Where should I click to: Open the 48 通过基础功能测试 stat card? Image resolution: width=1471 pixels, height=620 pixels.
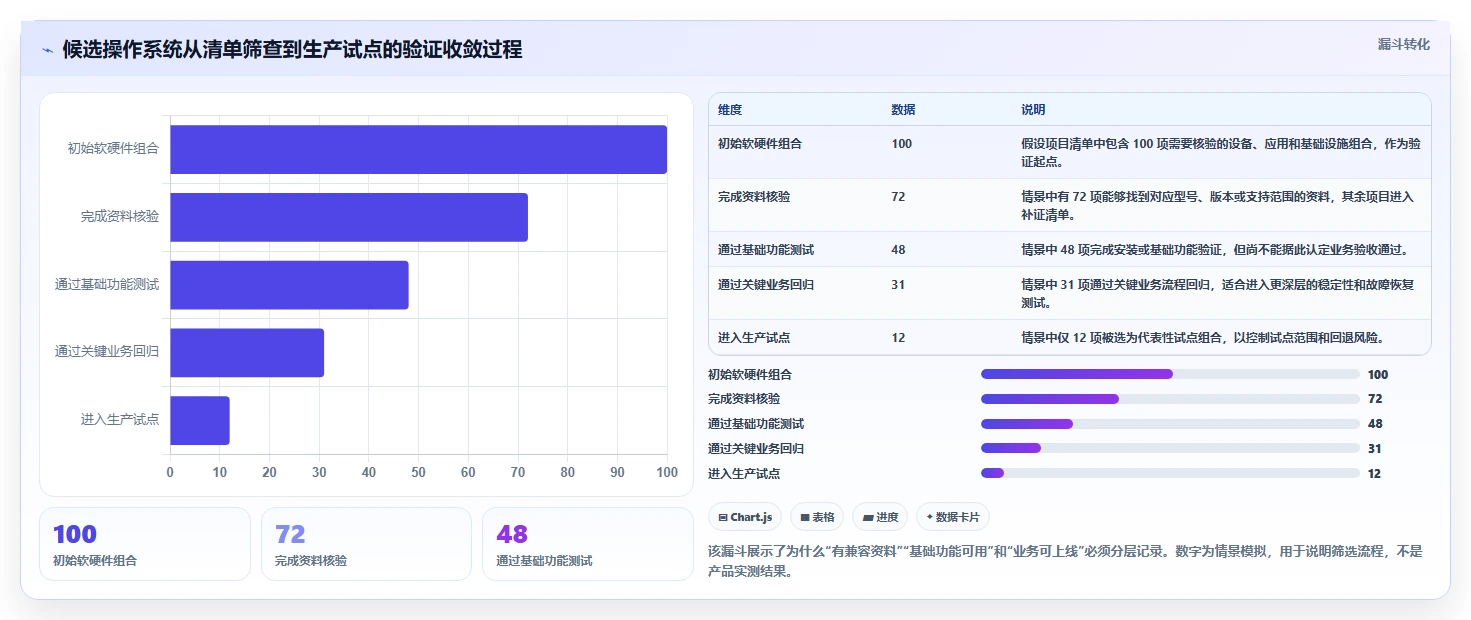587,544
